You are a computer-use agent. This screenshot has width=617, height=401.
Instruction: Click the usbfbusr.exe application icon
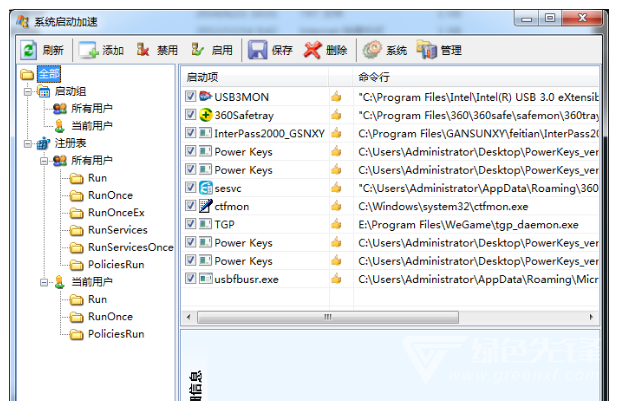tap(205, 279)
